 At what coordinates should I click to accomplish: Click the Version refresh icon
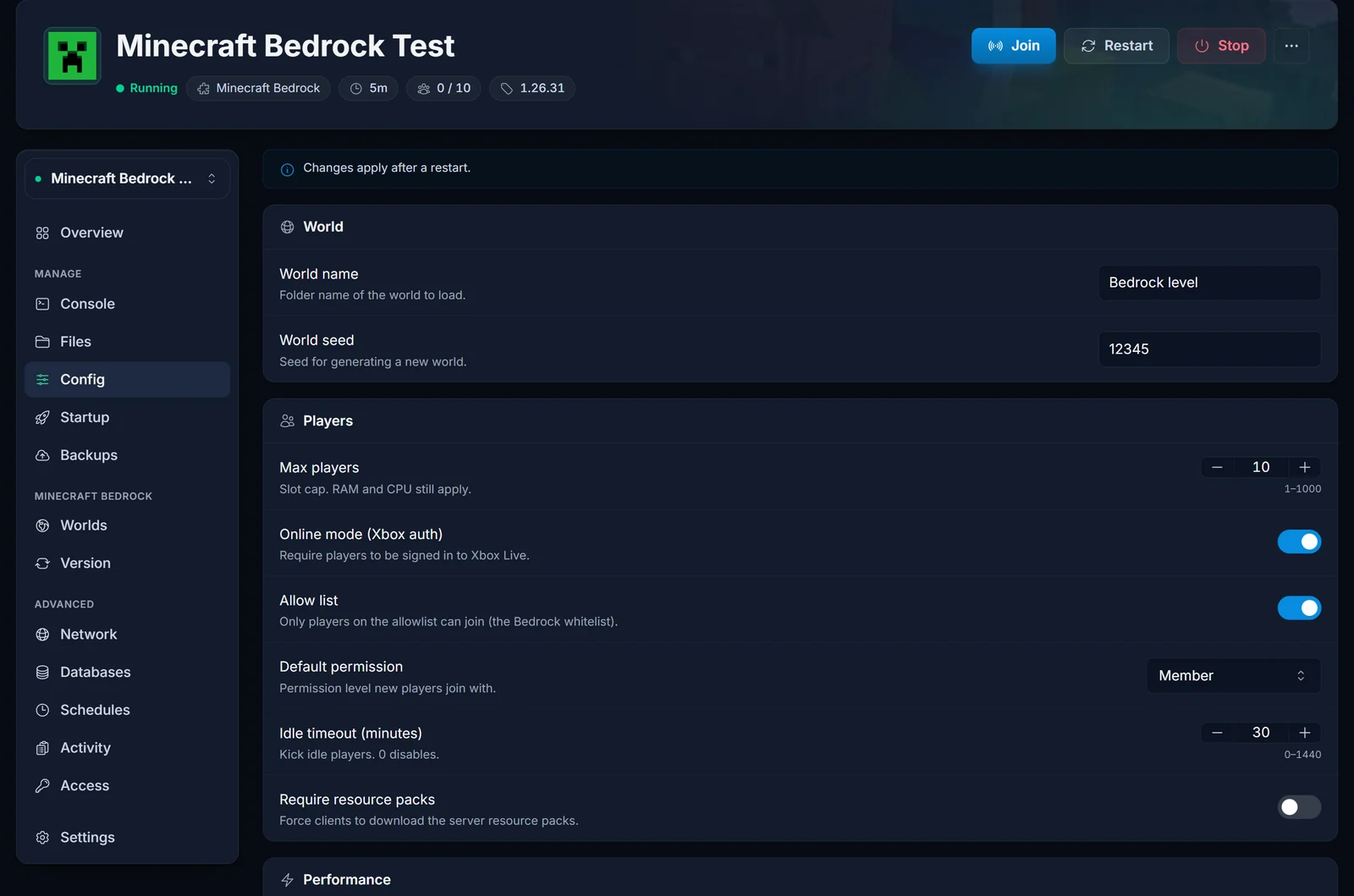[x=42, y=563]
